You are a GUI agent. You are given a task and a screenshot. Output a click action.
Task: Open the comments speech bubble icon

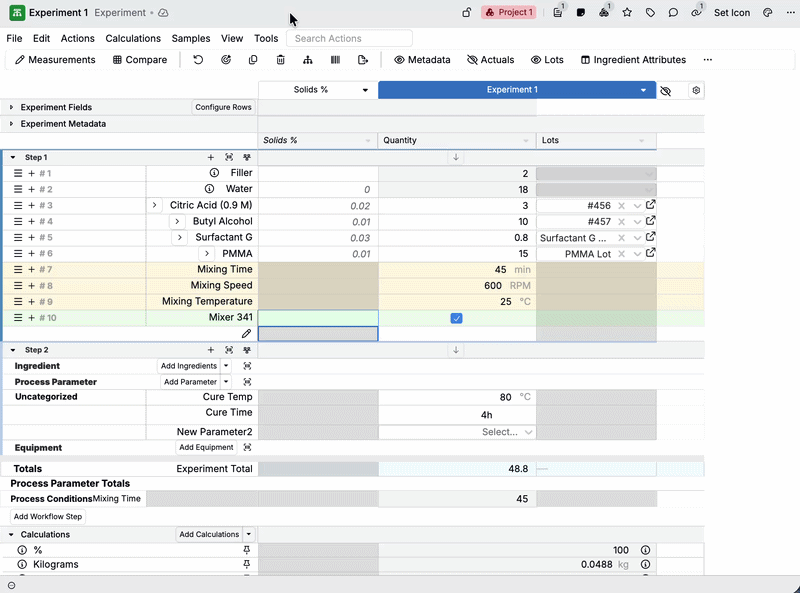click(673, 13)
